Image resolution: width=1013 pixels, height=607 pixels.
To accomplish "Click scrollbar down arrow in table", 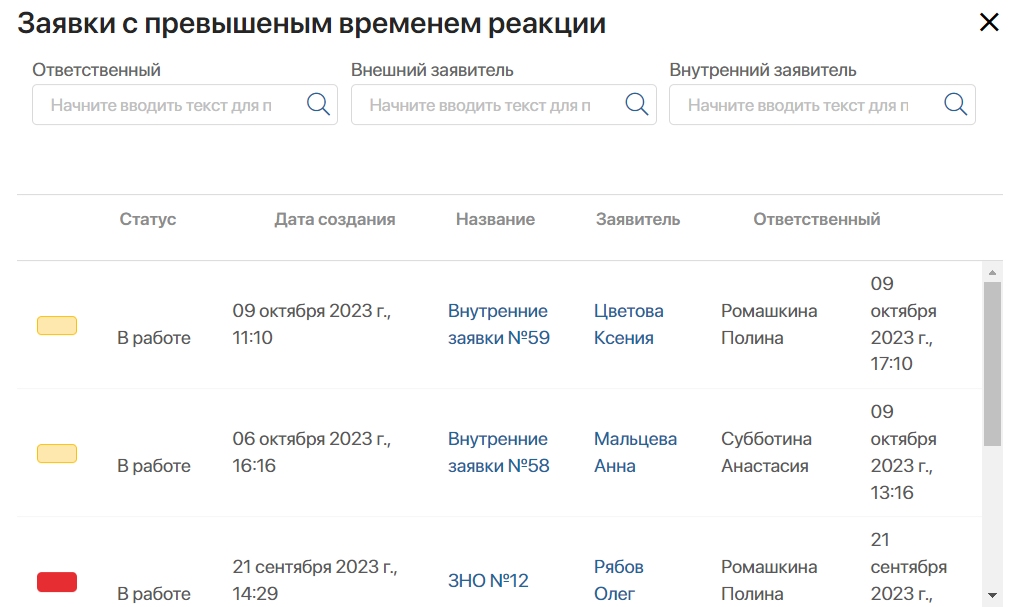I will point(992,595).
